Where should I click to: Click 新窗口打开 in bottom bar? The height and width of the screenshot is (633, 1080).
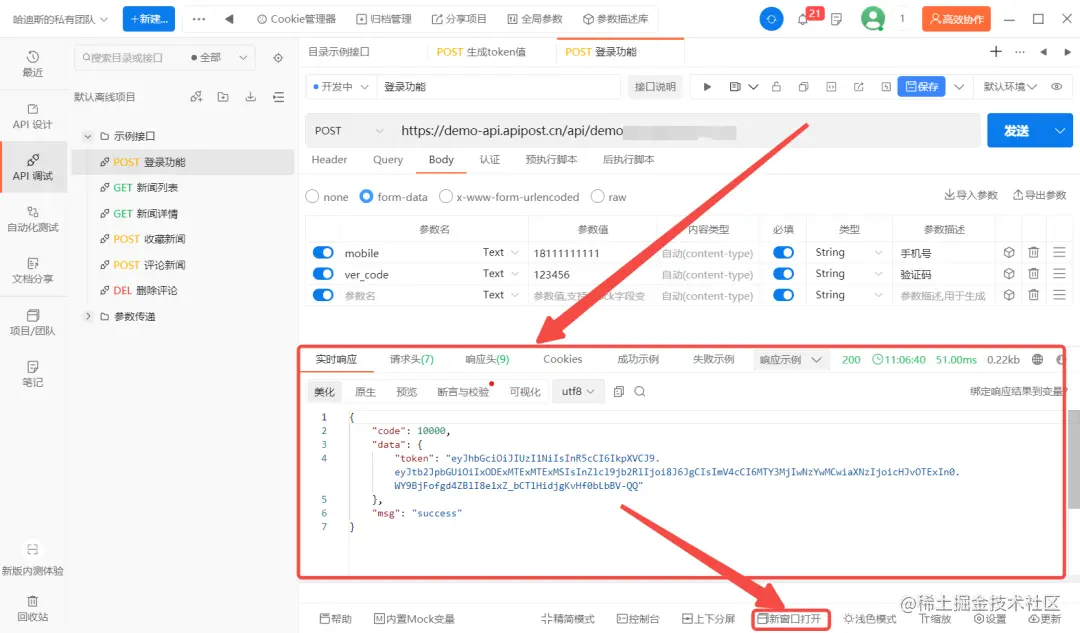pos(789,619)
